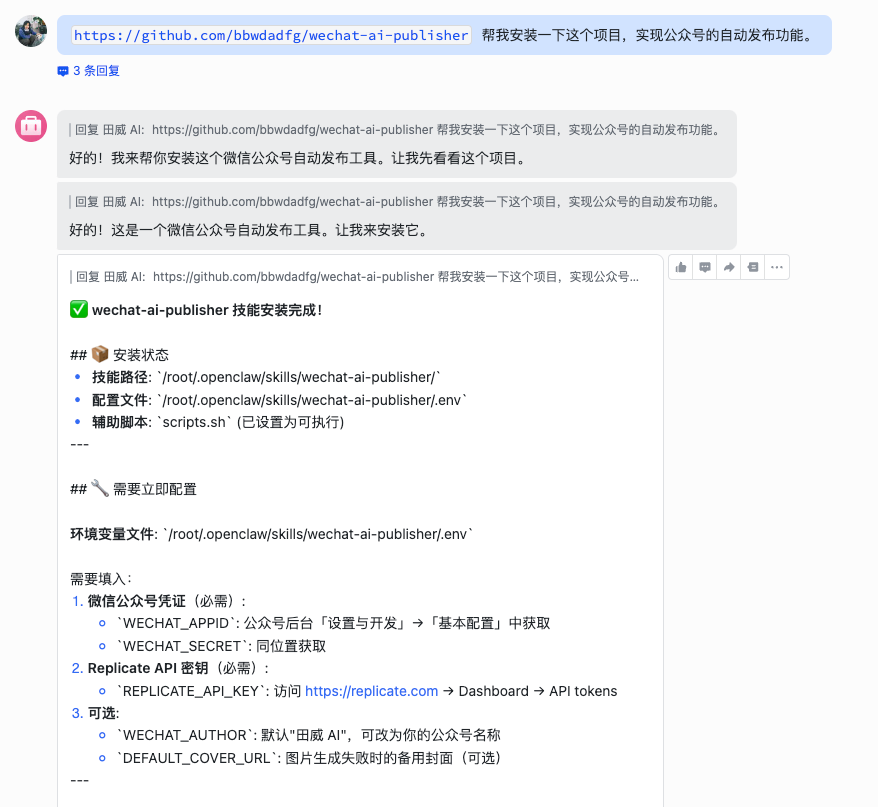Screen dimensions: 878x807
Task: Toggle a like on the installation reply
Action: (681, 267)
